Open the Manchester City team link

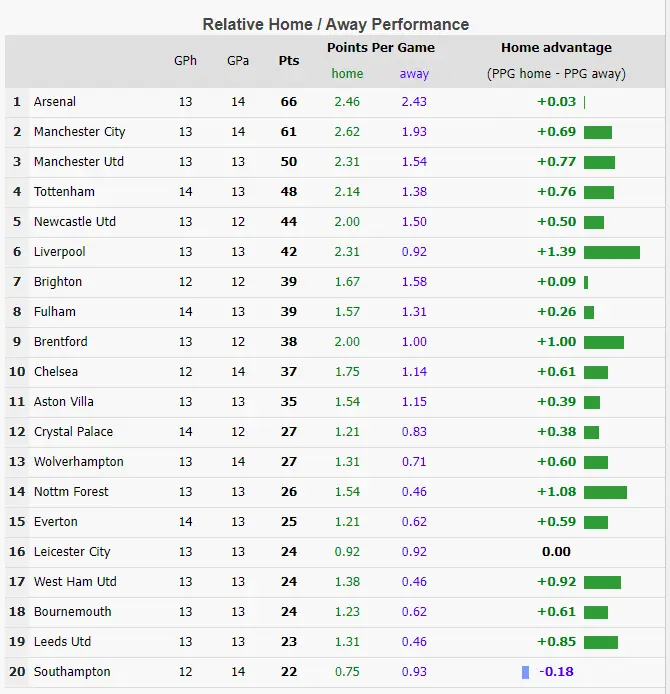80,132
